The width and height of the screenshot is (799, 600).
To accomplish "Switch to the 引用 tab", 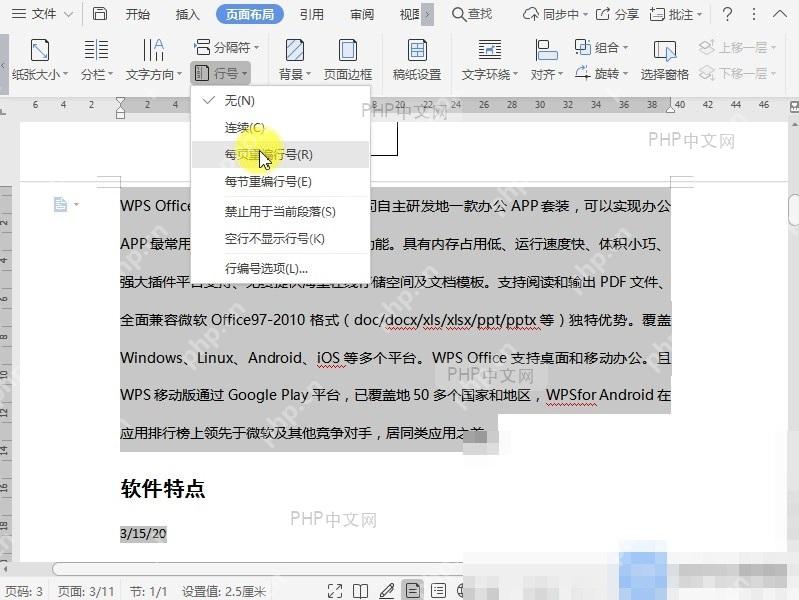I will 311,14.
